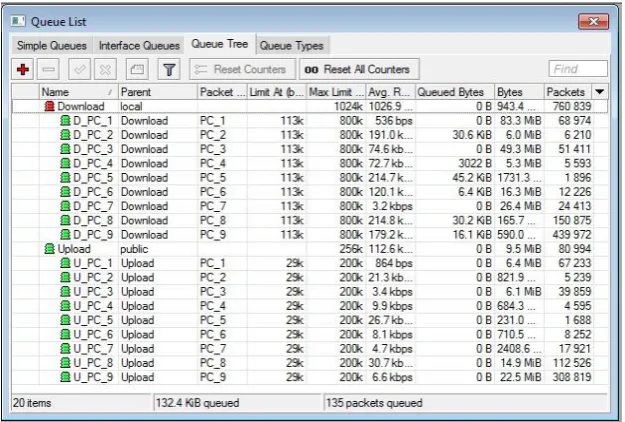Click the '1024k' max limit cell

(x=348, y=106)
